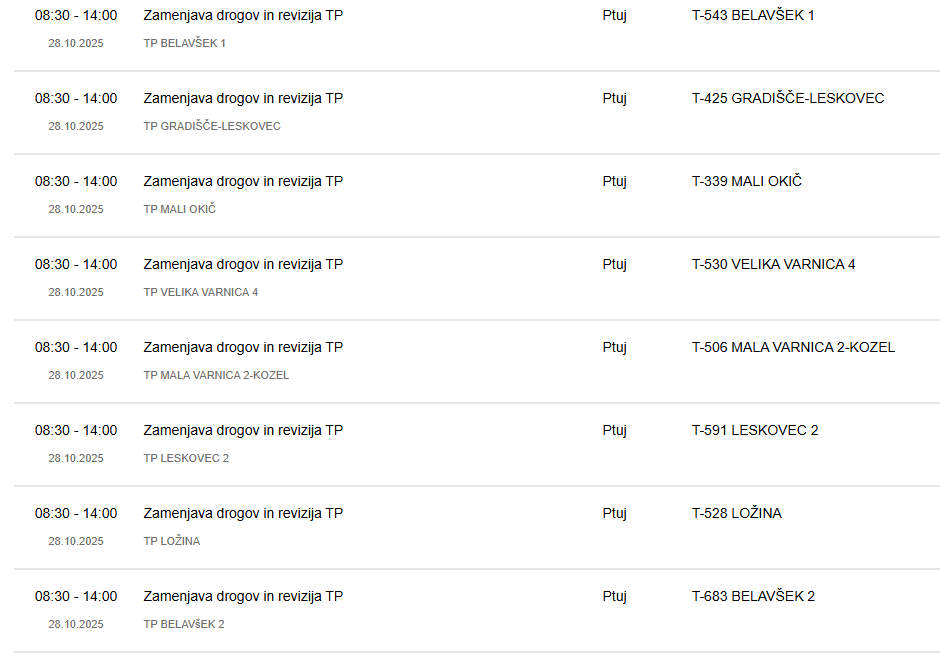Screen dimensions: 940x664
Task: Click the small TP MALA VARNICA 2-KOZEL subtitle
Action: (216, 375)
